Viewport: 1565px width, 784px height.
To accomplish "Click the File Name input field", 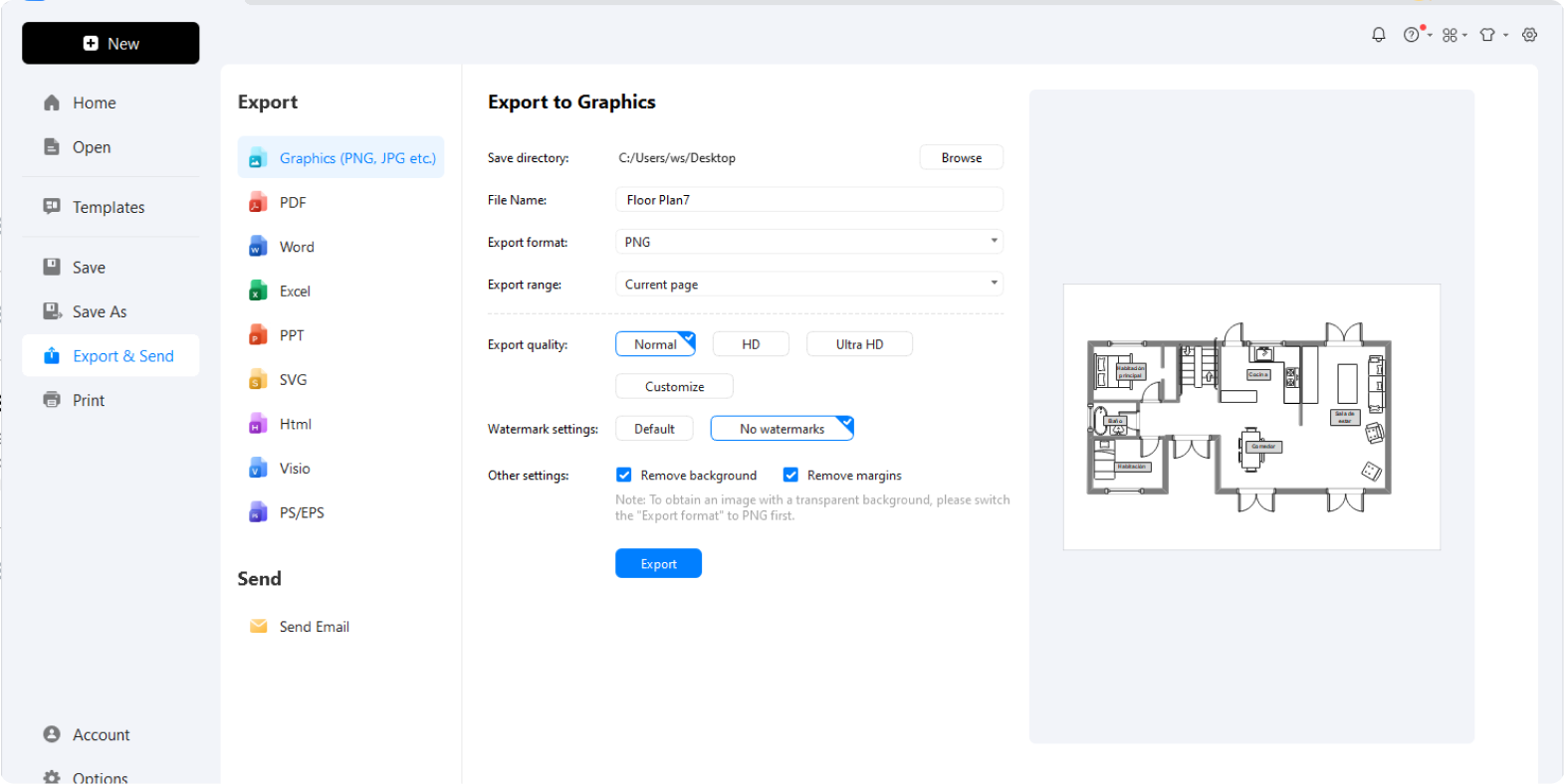I will [808, 200].
